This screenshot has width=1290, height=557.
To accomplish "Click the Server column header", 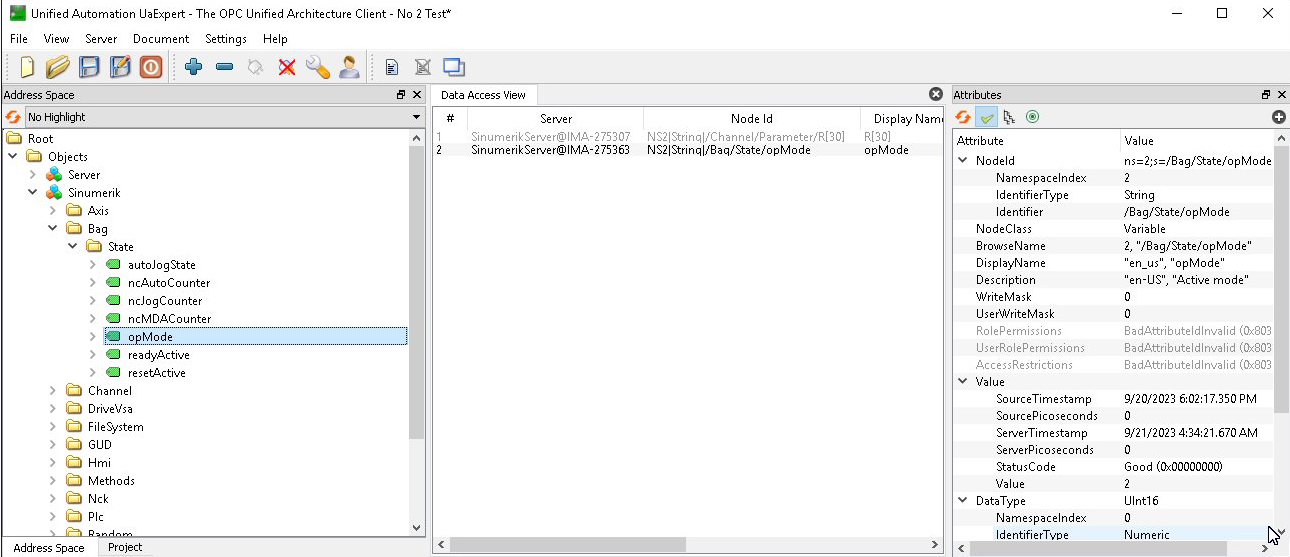I will coord(555,119).
